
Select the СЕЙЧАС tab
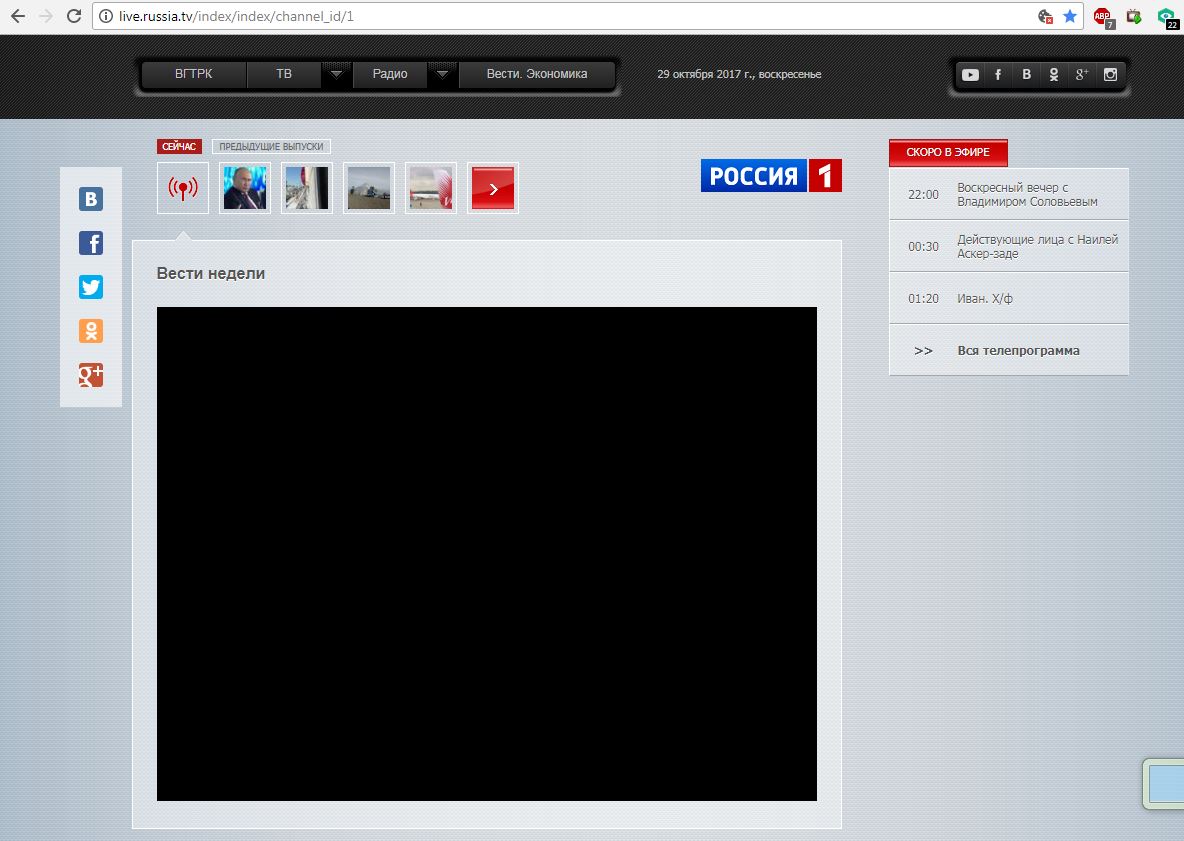point(179,146)
